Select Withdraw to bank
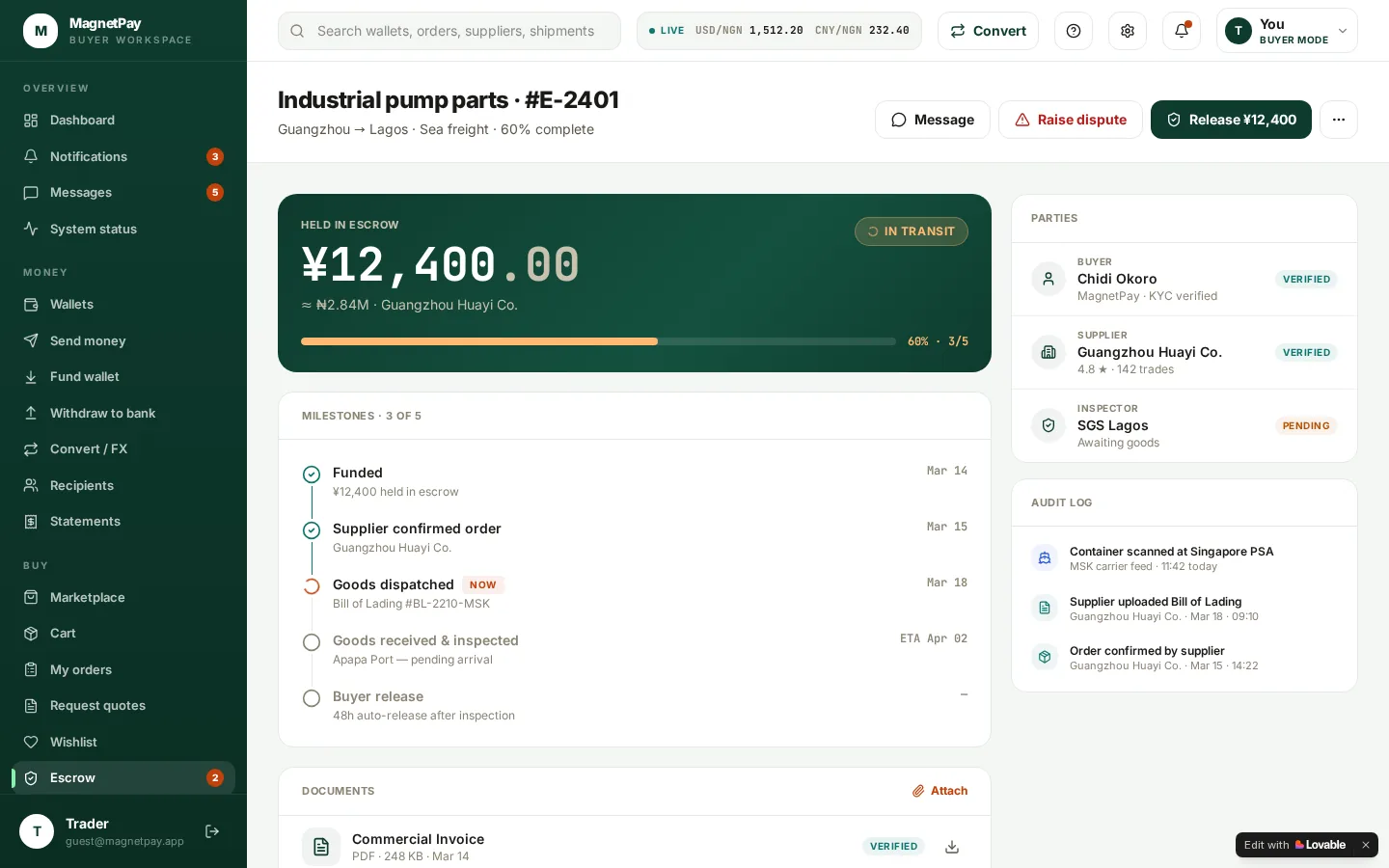1389x868 pixels. pos(123,413)
